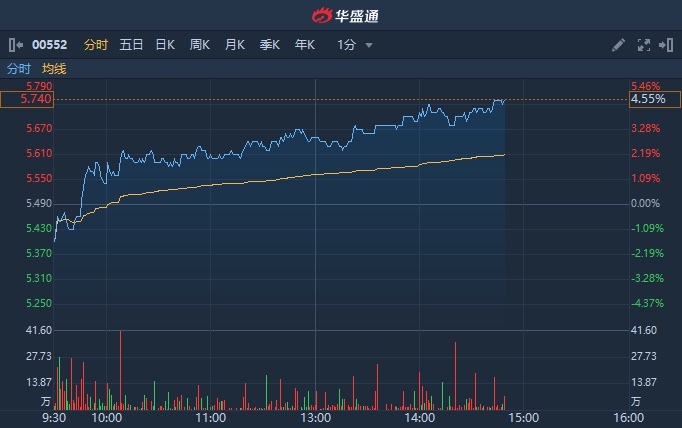
Task: Switch to the 季K quarterly chart
Action: [270, 45]
